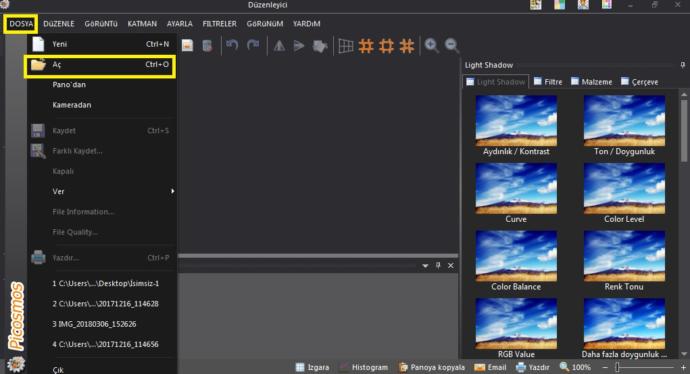Click Panoya kopyala in the status bar
Viewport: 690px width, 374px height.
click(x=431, y=367)
